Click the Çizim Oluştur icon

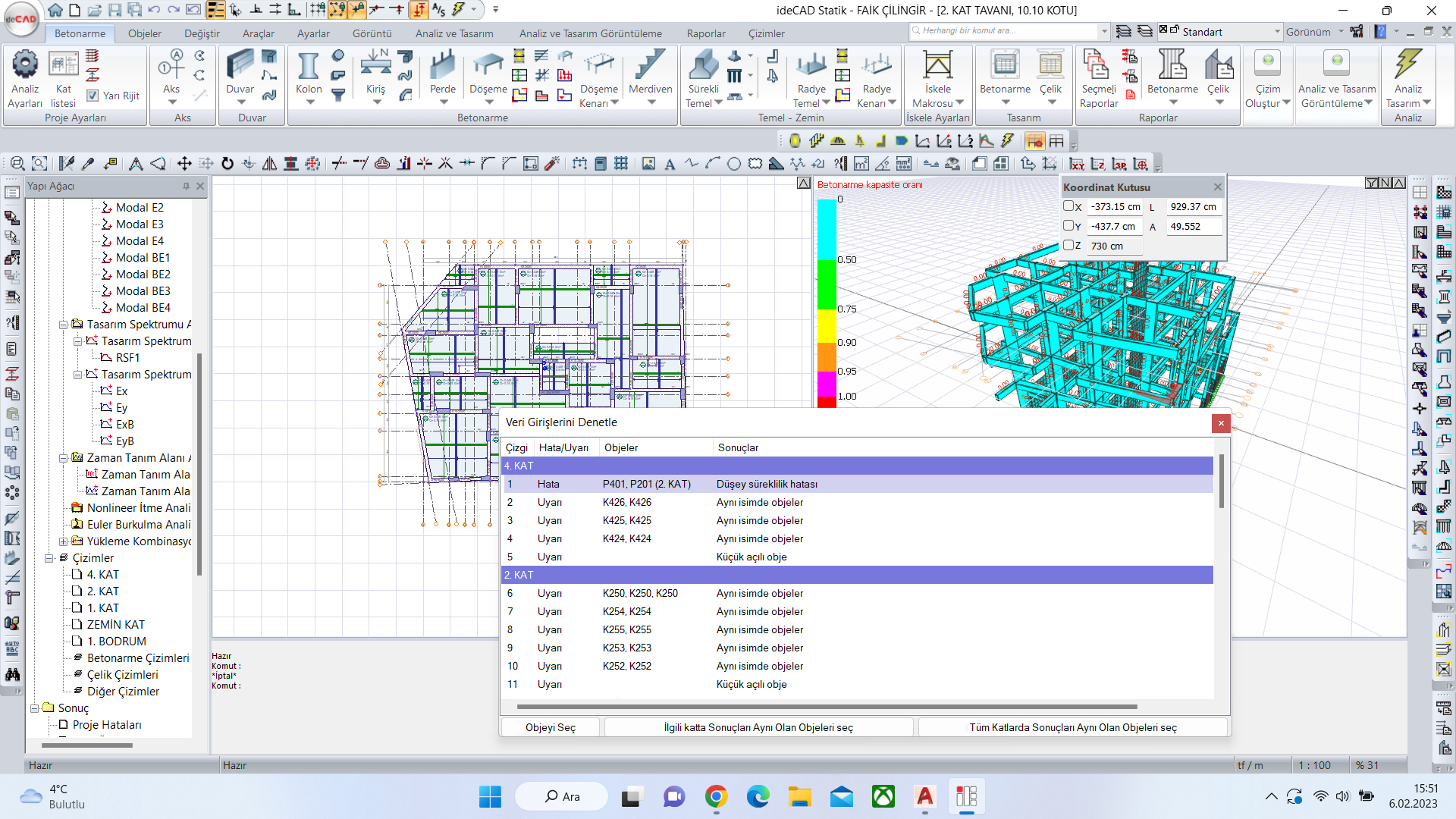(1267, 64)
